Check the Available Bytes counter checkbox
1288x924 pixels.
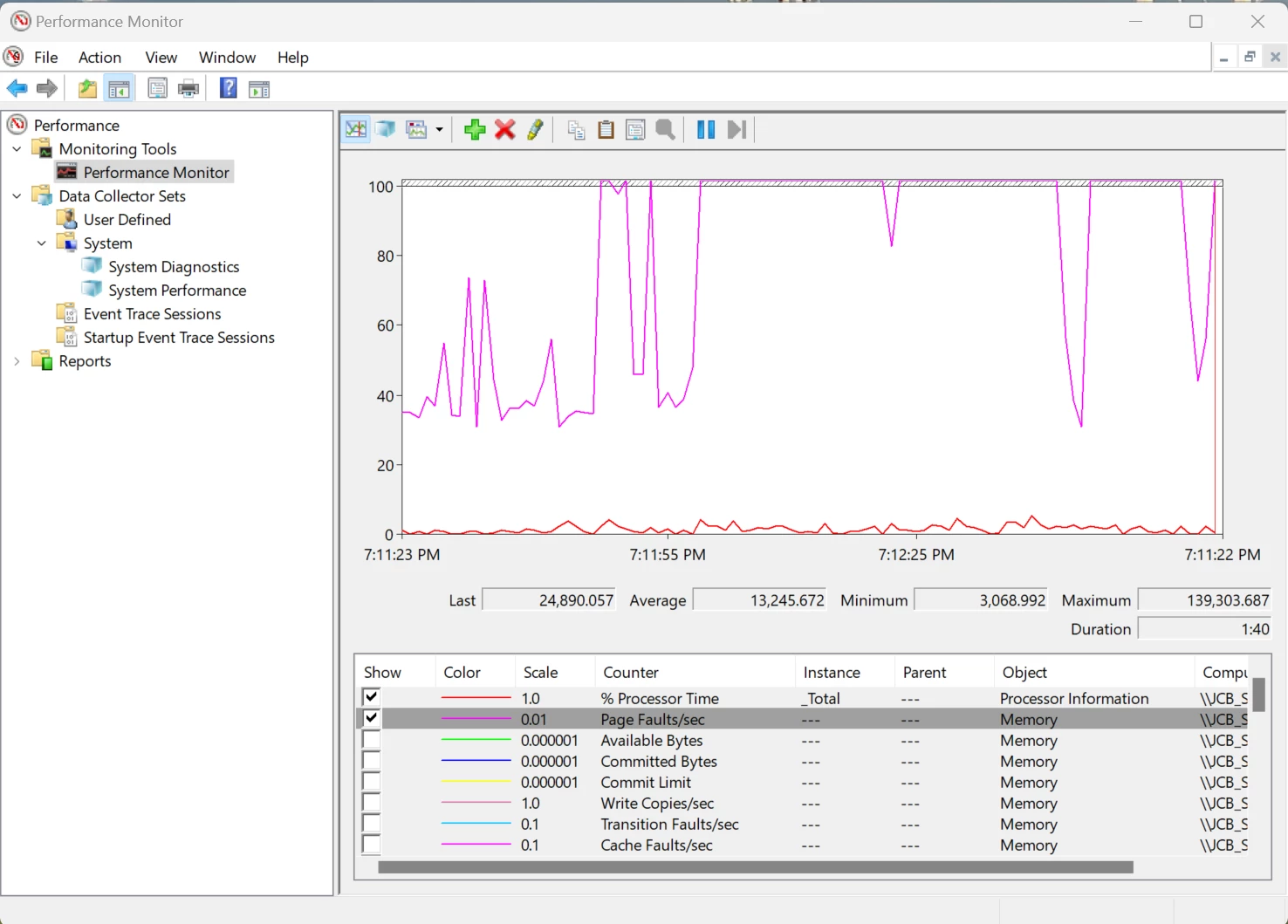pyautogui.click(x=371, y=739)
